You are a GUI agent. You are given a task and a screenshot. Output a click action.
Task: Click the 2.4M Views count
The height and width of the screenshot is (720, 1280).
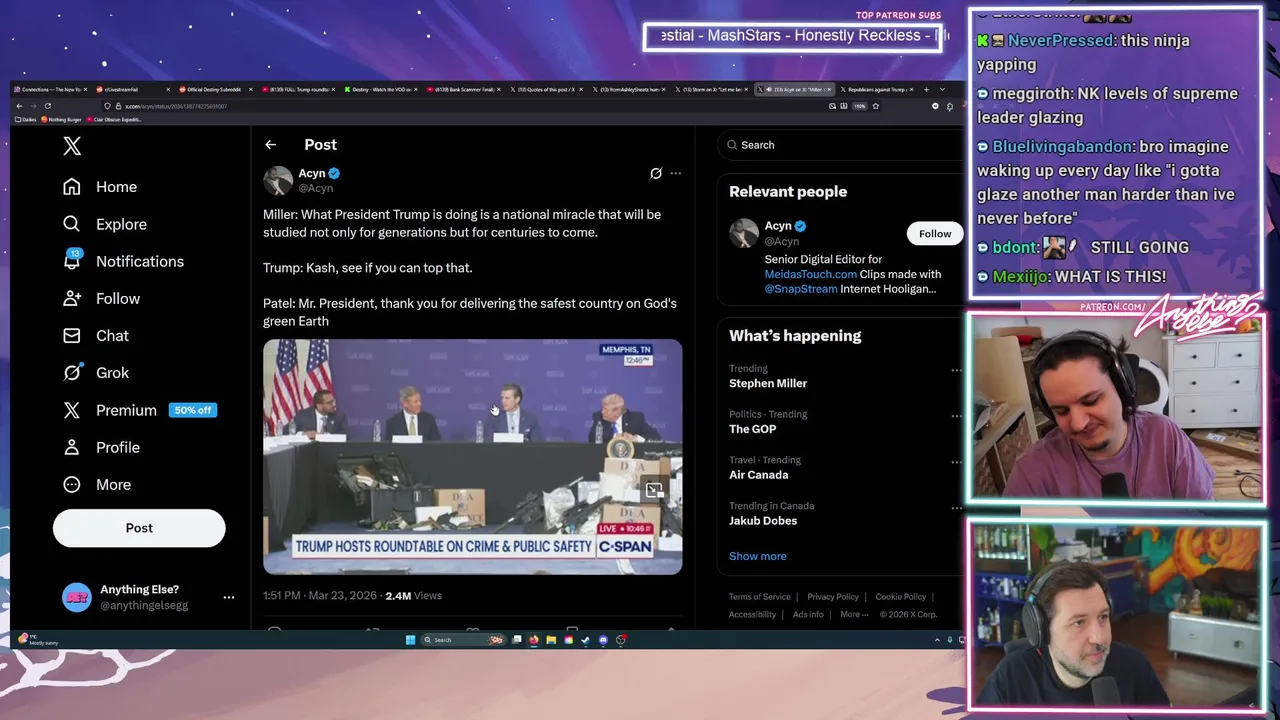413,596
